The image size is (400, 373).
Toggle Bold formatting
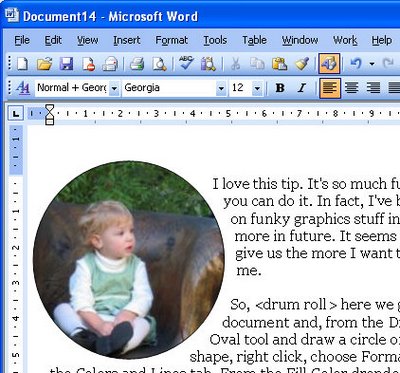280,88
